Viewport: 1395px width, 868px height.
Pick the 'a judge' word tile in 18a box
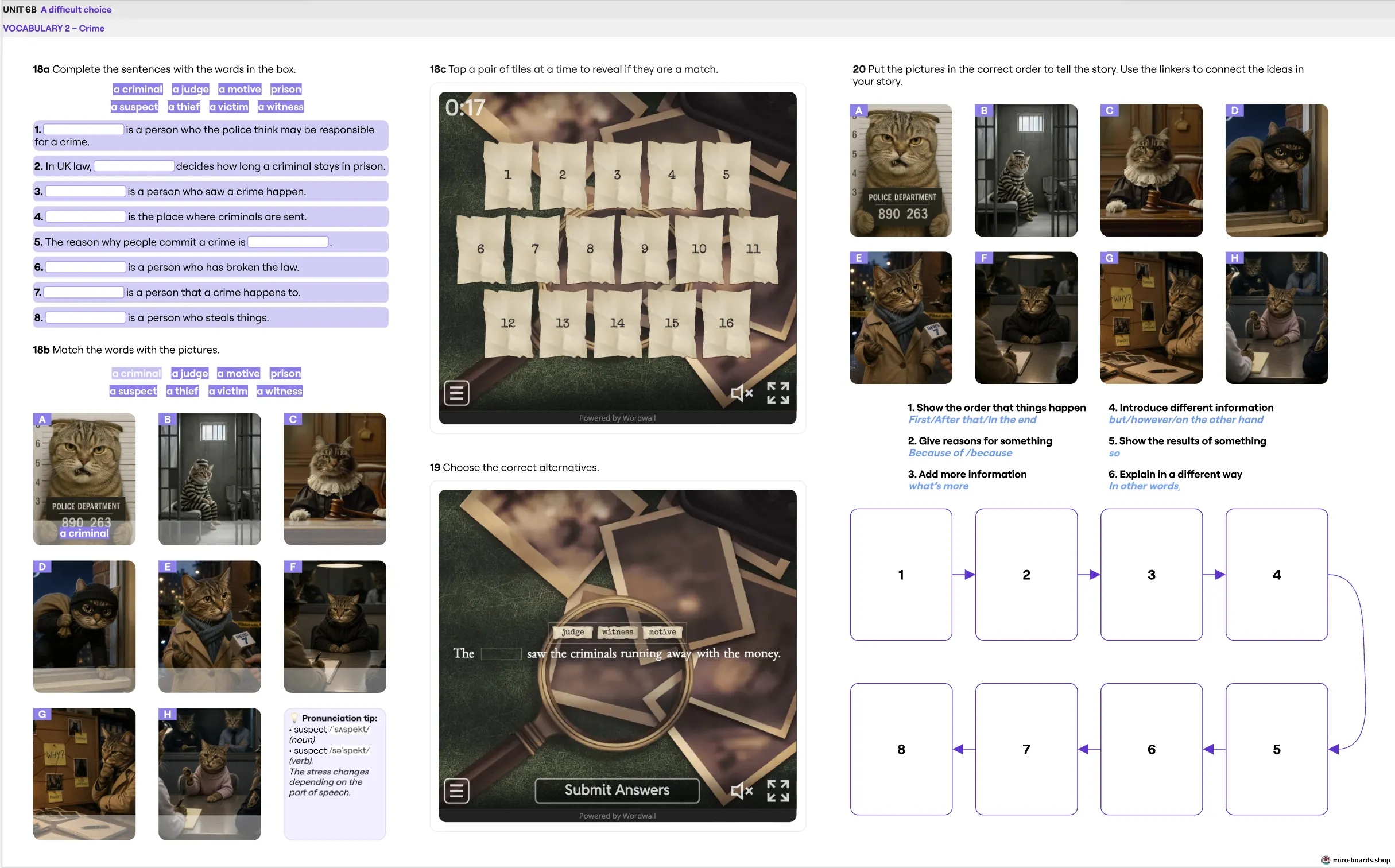[x=191, y=89]
